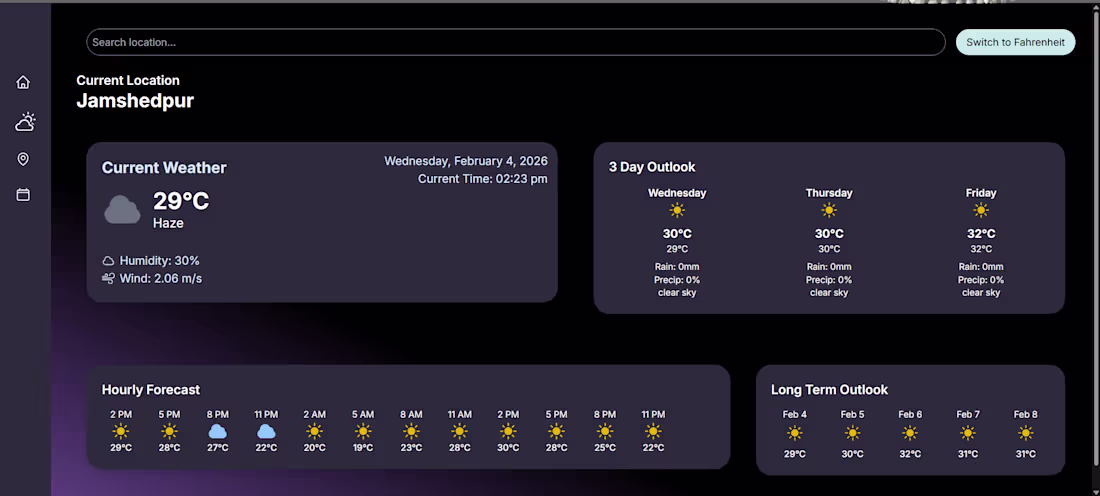
Task: Open the location pin sidebar icon
Action: tap(23, 159)
